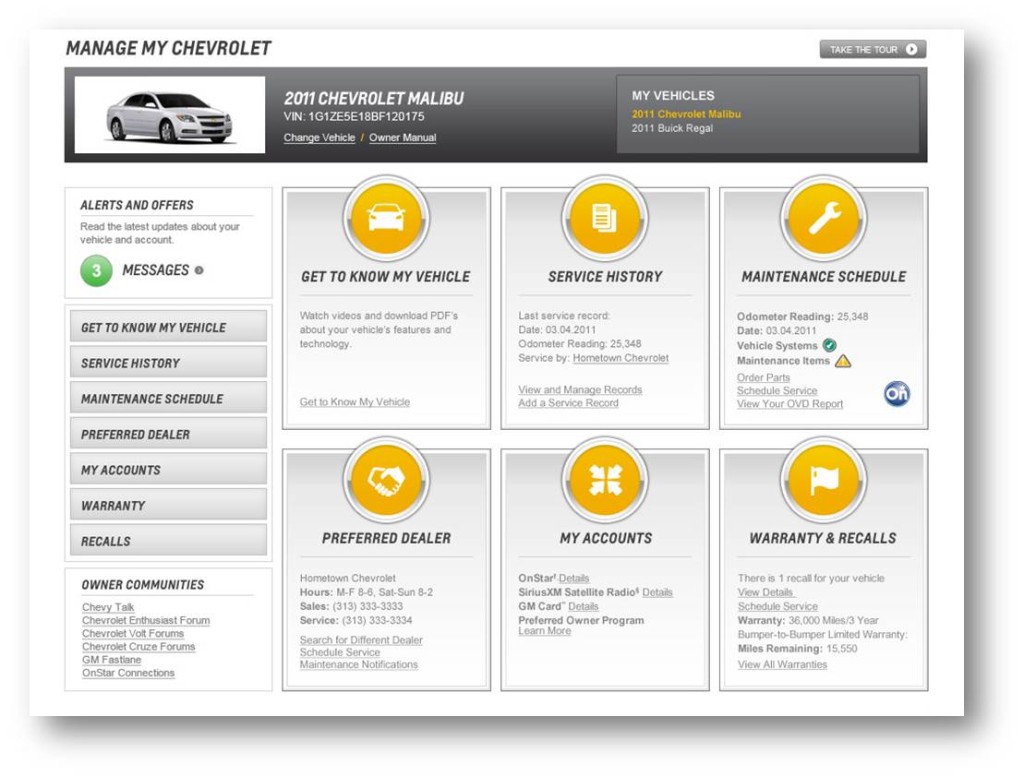1024x776 pixels.
Task: Open Chevrolet Enthusiast Forum link
Action: [146, 620]
